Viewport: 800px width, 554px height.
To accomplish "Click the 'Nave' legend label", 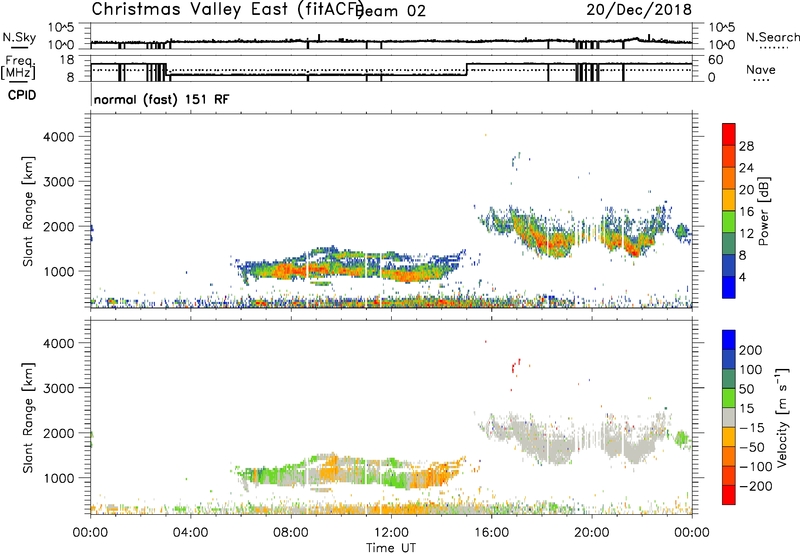I will 761,69.
